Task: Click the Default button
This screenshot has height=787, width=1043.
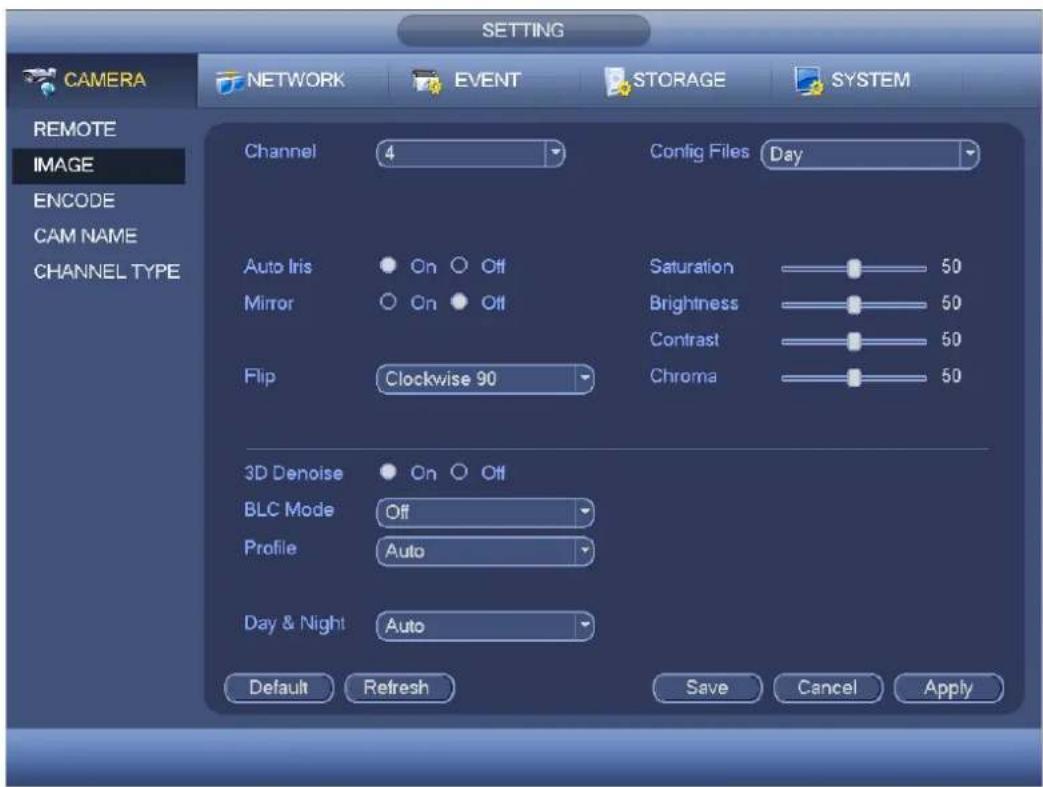Action: (x=279, y=688)
